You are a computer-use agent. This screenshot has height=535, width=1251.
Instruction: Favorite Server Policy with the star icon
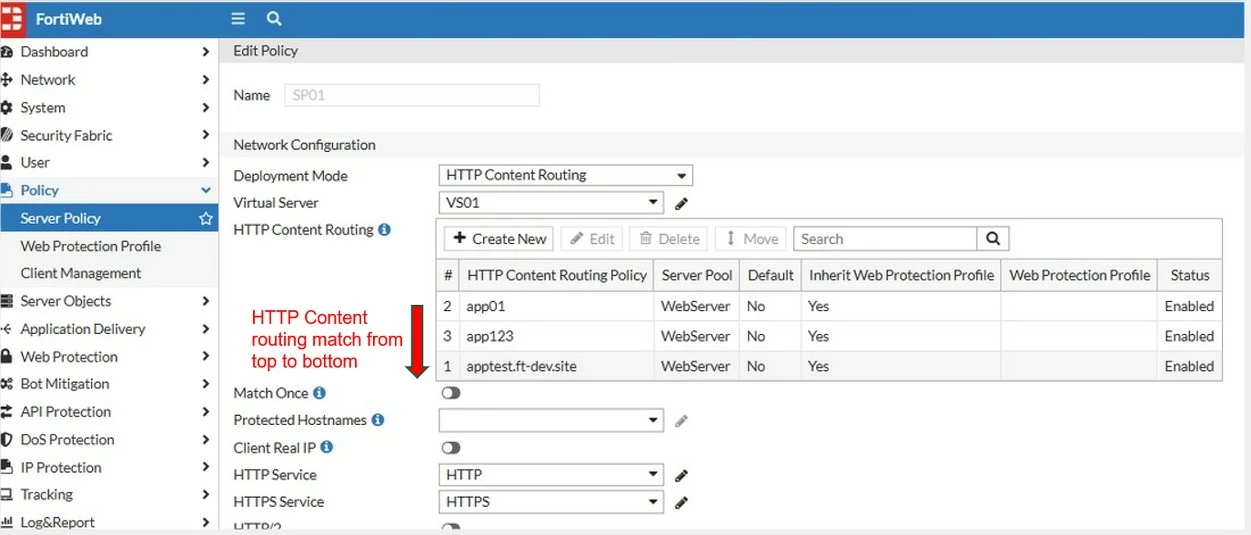tap(205, 218)
